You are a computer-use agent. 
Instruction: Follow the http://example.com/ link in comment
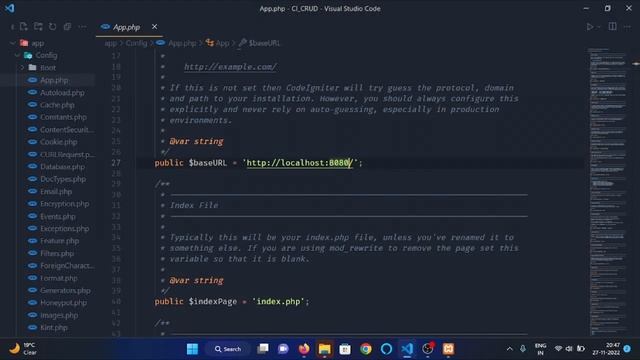point(230,67)
